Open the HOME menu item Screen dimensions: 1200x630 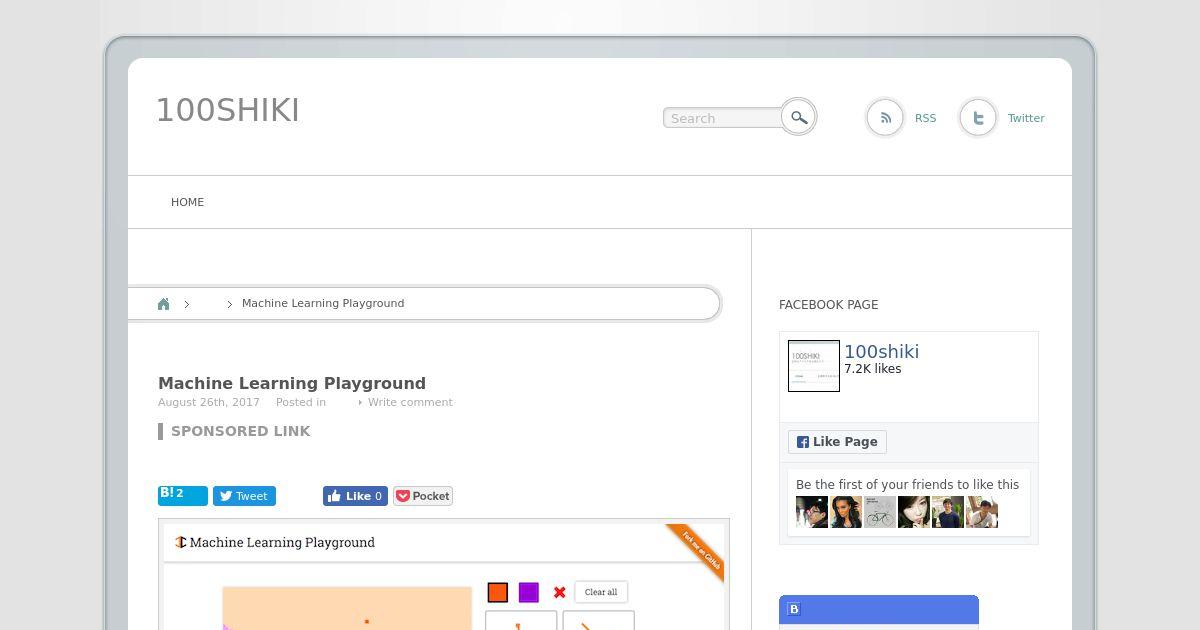[x=187, y=202]
